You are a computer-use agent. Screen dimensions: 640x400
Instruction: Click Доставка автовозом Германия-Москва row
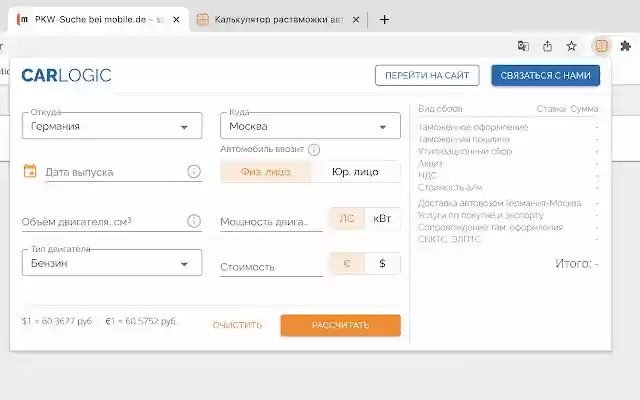[508, 203]
